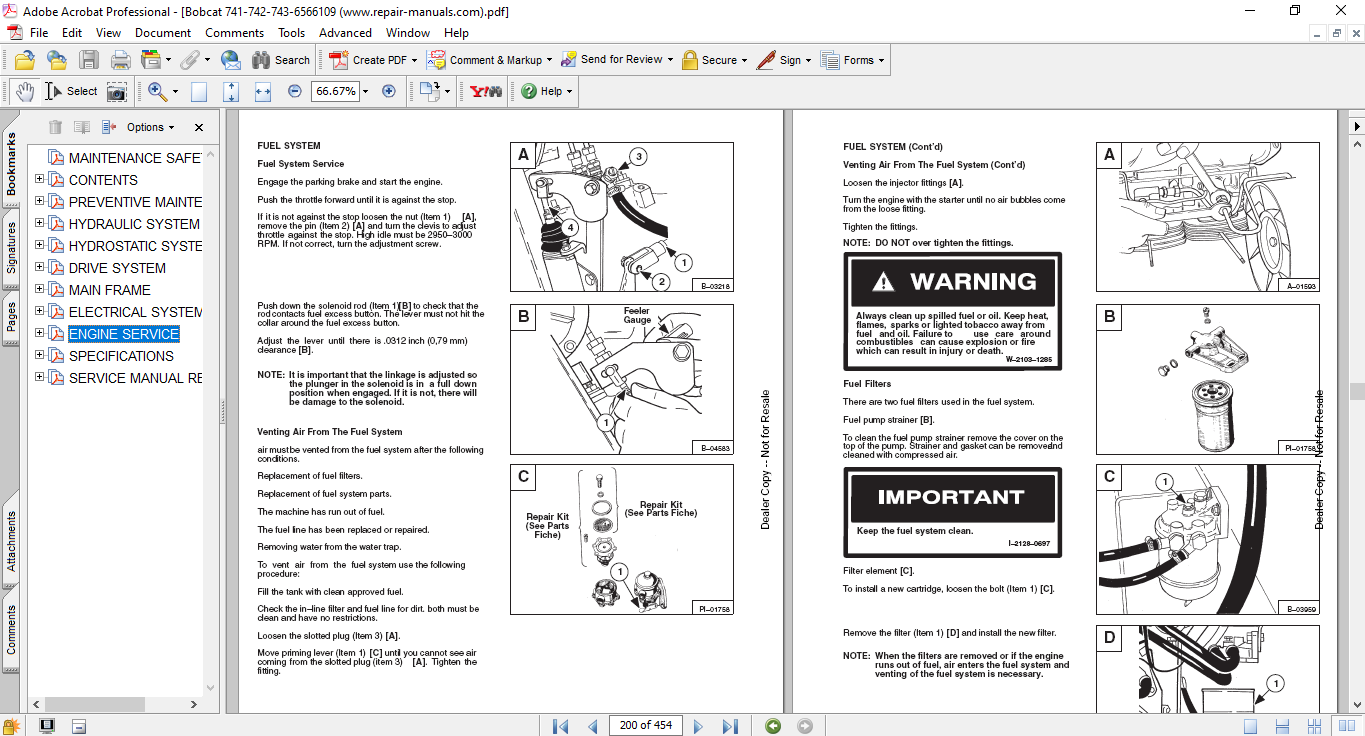Click the Yahoo search toolbar icon
Viewport: 1365px width, 736px height.
[x=486, y=91]
